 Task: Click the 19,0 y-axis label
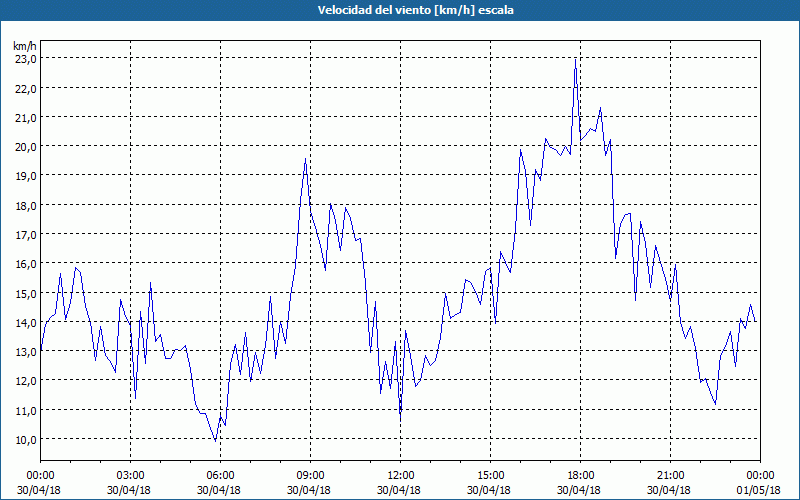tap(25, 176)
